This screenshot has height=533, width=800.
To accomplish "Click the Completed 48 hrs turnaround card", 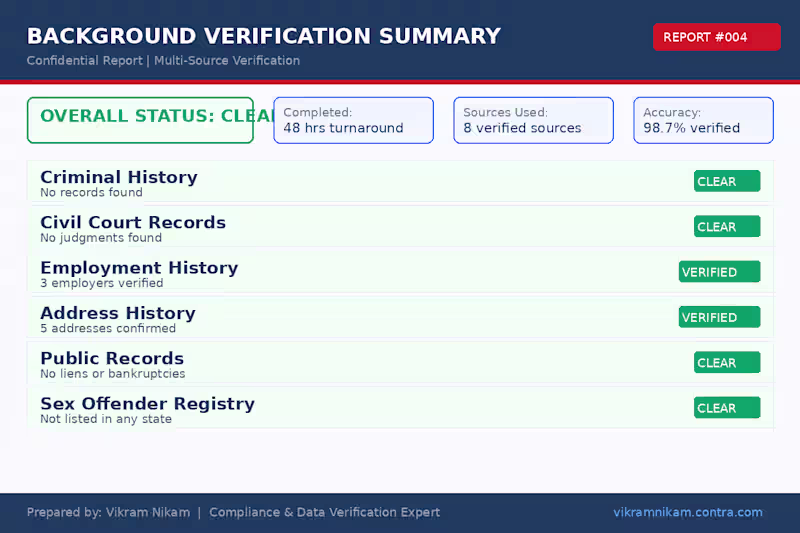I will 354,120.
